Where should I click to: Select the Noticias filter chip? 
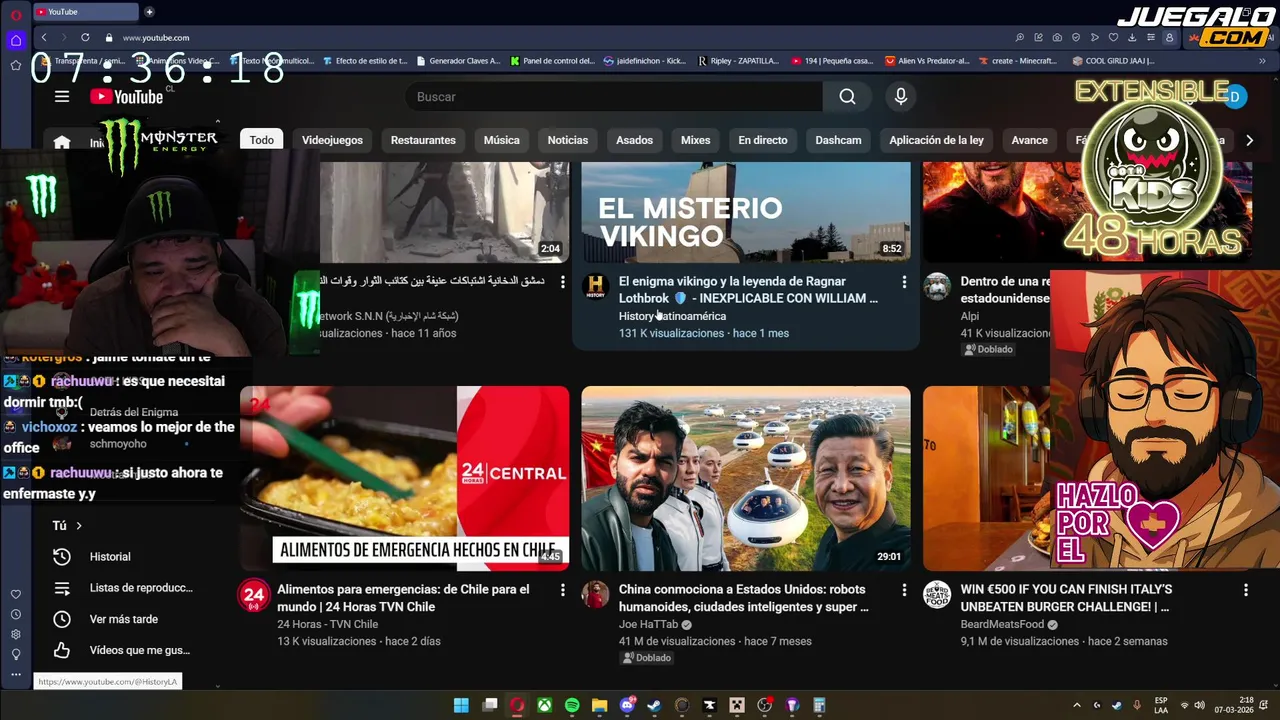pos(568,140)
